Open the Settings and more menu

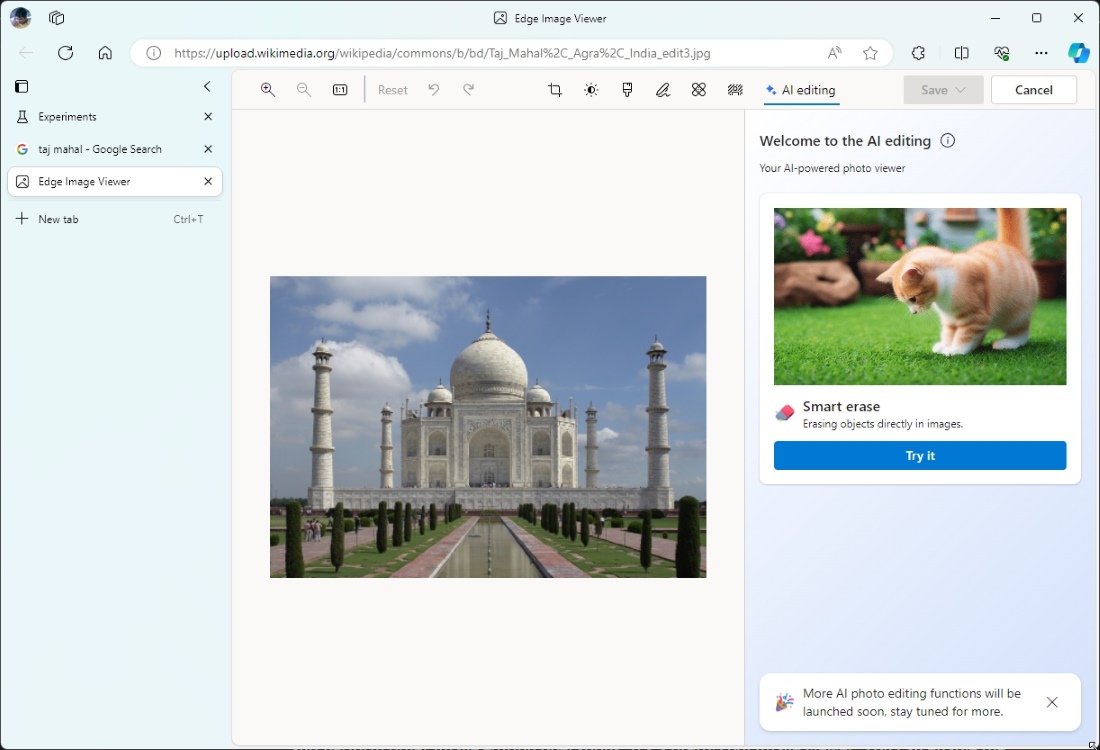[x=1041, y=53]
